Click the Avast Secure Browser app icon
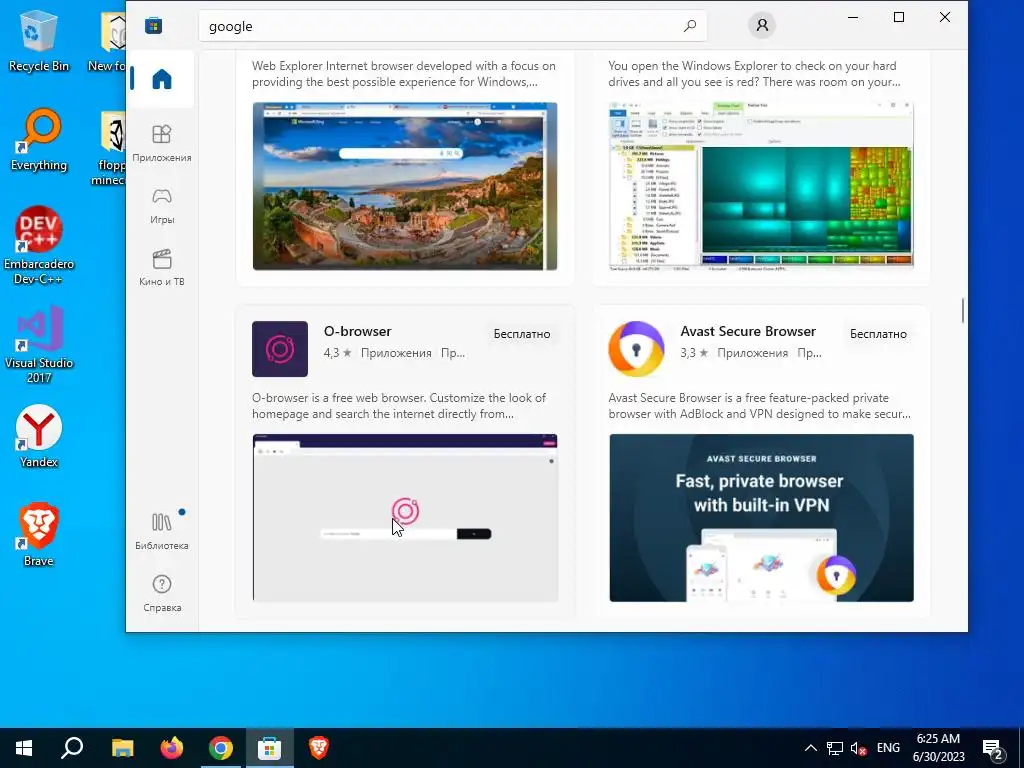Viewport: 1024px width, 768px height. click(x=636, y=349)
